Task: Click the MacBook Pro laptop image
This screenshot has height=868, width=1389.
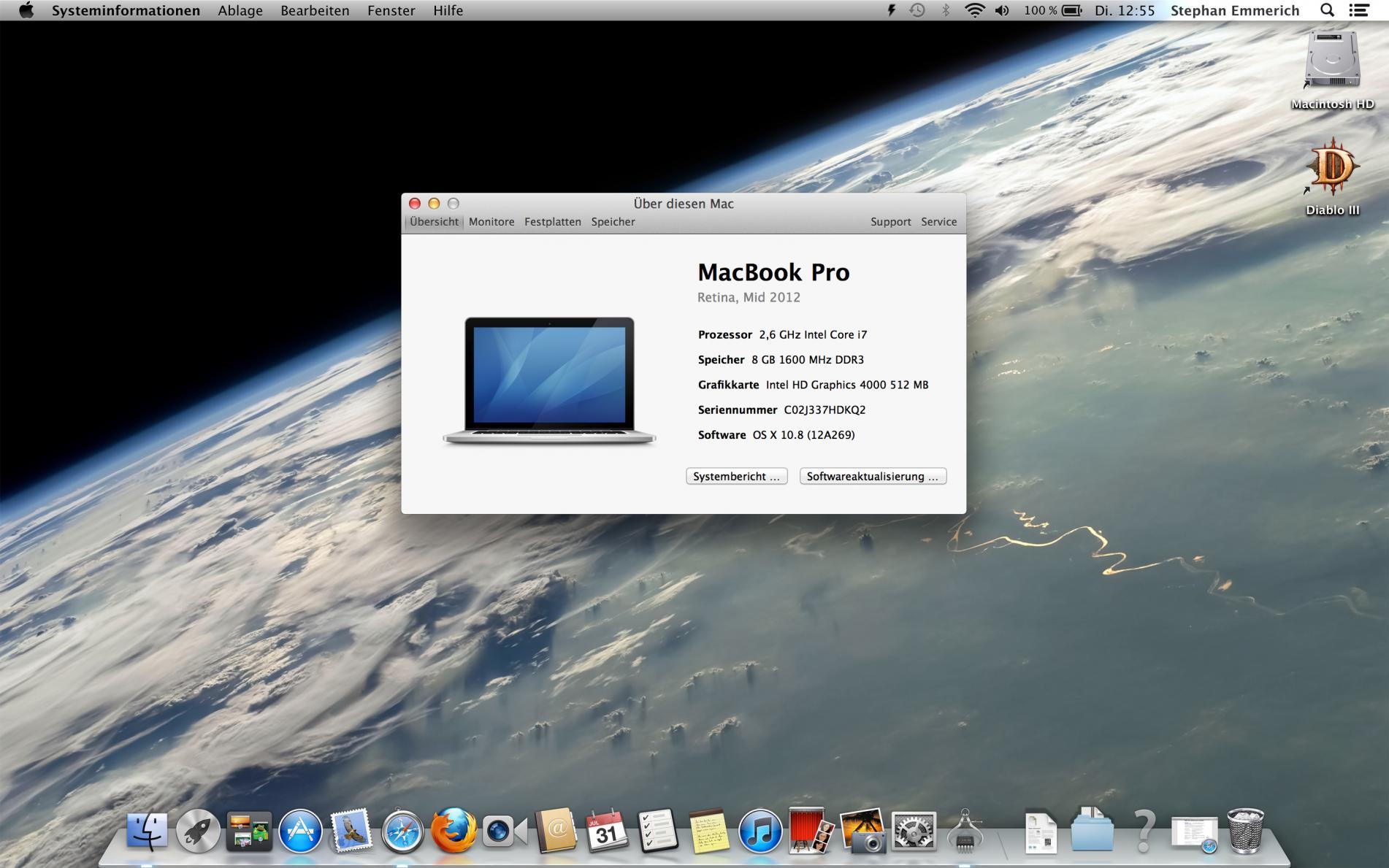Action: coord(549,380)
